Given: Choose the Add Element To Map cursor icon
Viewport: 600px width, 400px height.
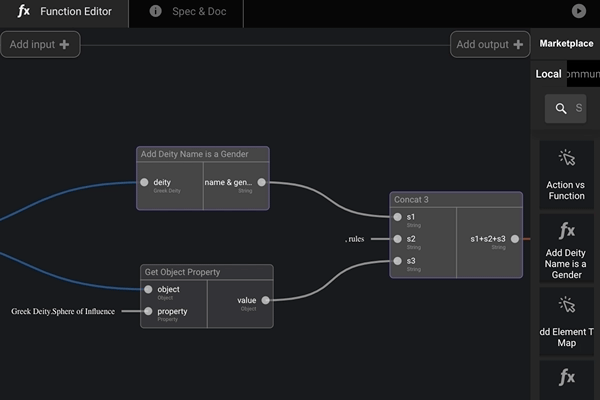Looking at the screenshot, I should coord(566,306).
